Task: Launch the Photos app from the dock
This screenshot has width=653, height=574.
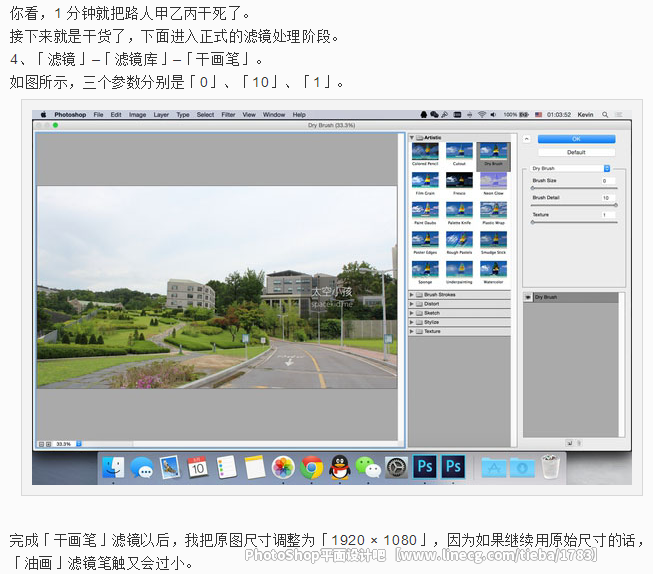Action: (x=283, y=467)
